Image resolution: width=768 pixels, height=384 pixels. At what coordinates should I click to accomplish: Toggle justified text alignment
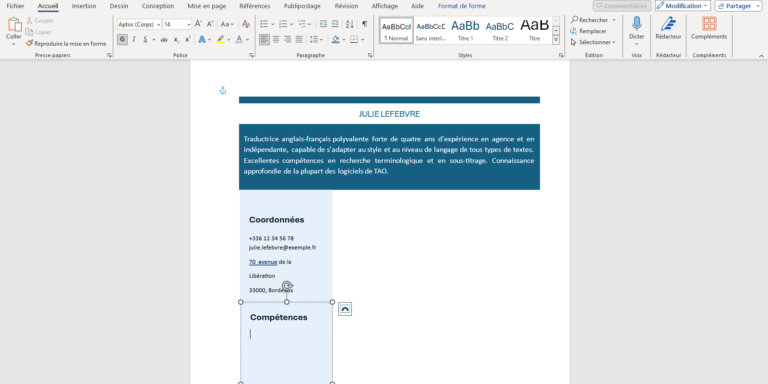tap(299, 40)
